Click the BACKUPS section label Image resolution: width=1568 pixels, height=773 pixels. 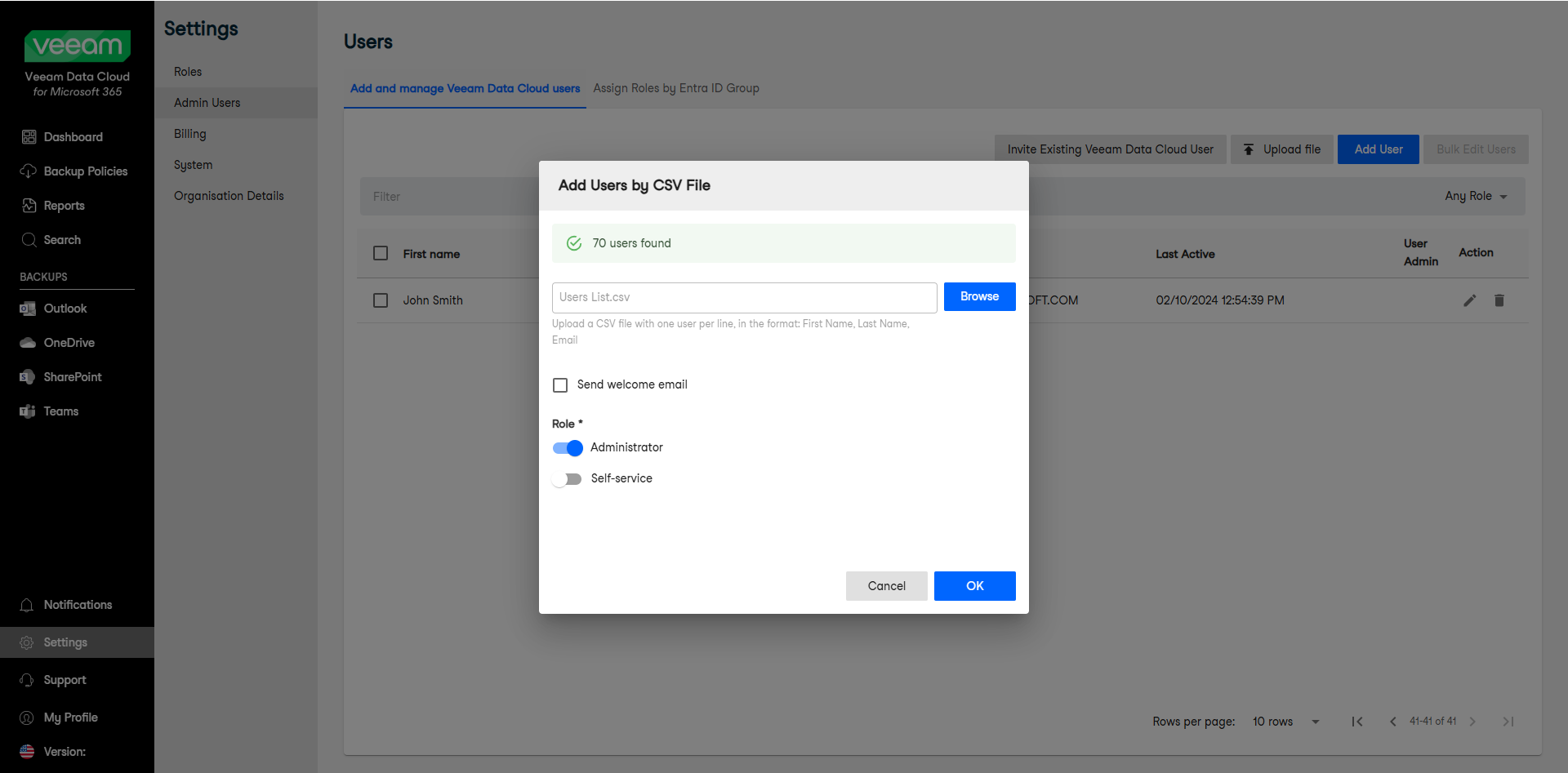pos(43,277)
